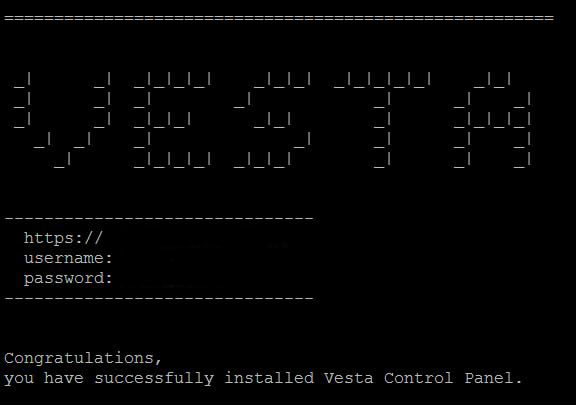The width and height of the screenshot is (576, 405).
Task: Click the word installed
Action: (269, 378)
